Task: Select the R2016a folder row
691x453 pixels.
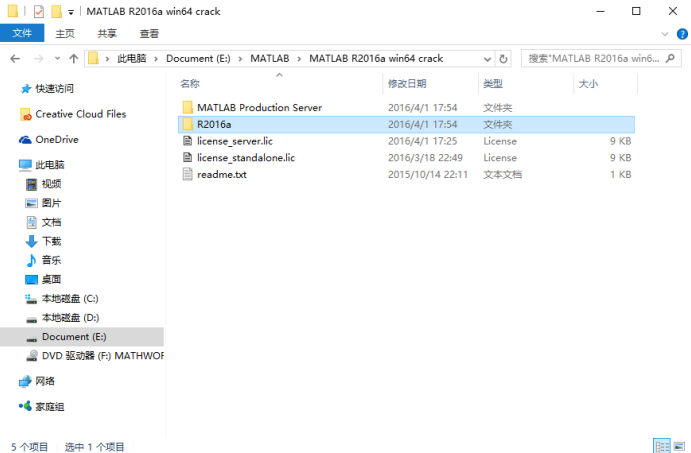Action: pyautogui.click(x=406, y=125)
